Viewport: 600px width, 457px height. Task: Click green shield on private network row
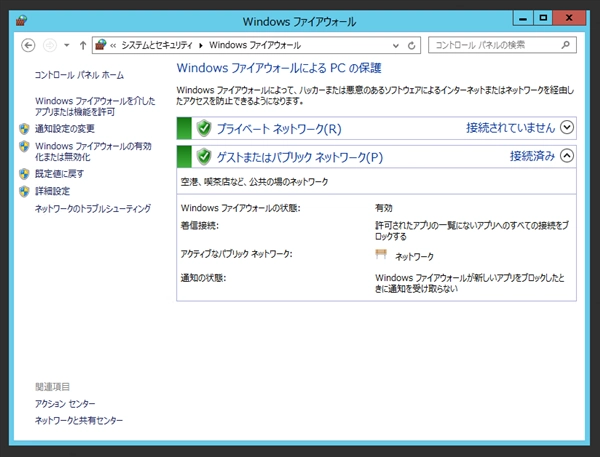204,128
